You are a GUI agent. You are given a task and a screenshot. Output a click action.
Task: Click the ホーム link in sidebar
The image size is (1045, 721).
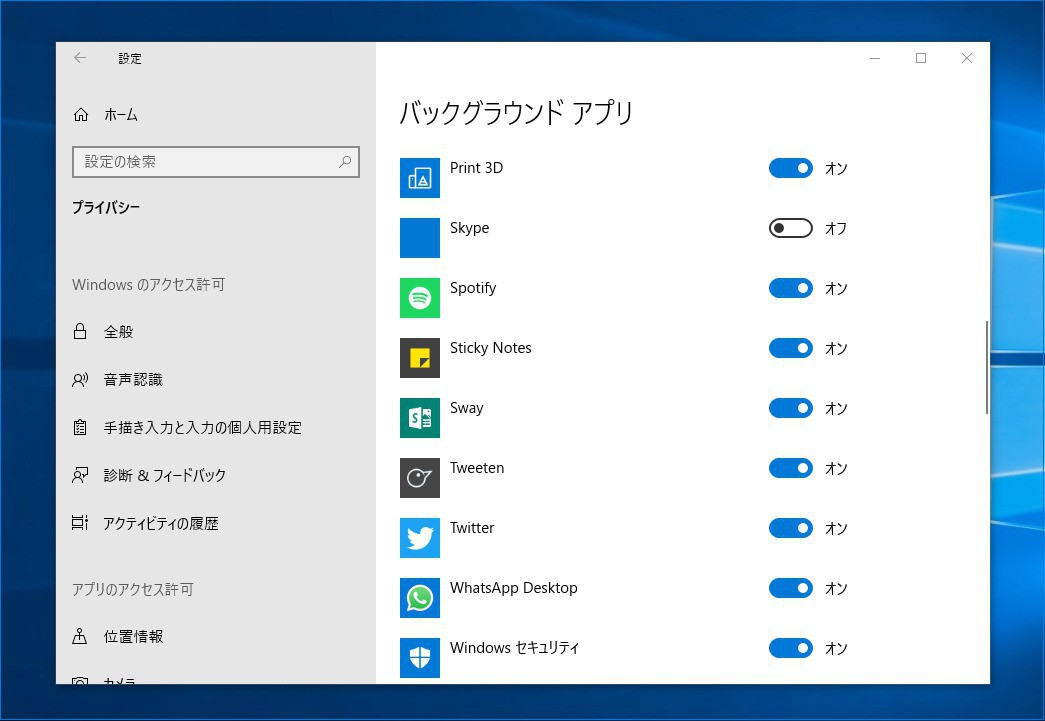click(120, 115)
